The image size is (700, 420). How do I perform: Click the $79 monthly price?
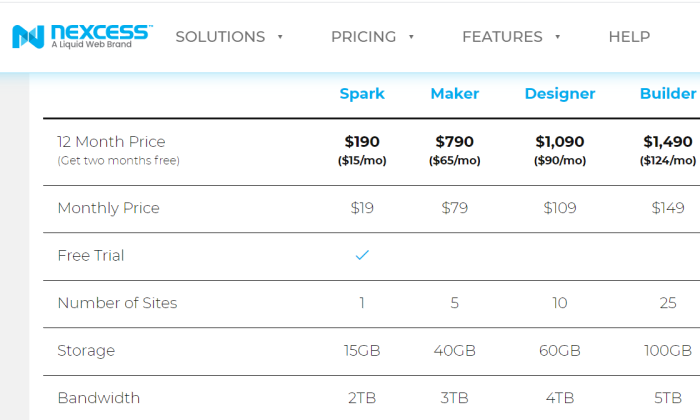[x=454, y=208]
